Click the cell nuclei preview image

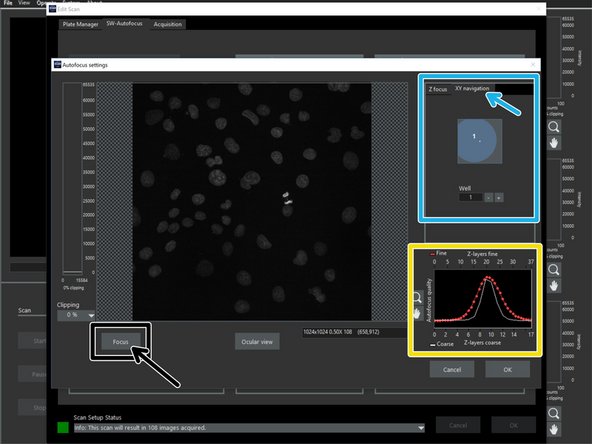252,202
